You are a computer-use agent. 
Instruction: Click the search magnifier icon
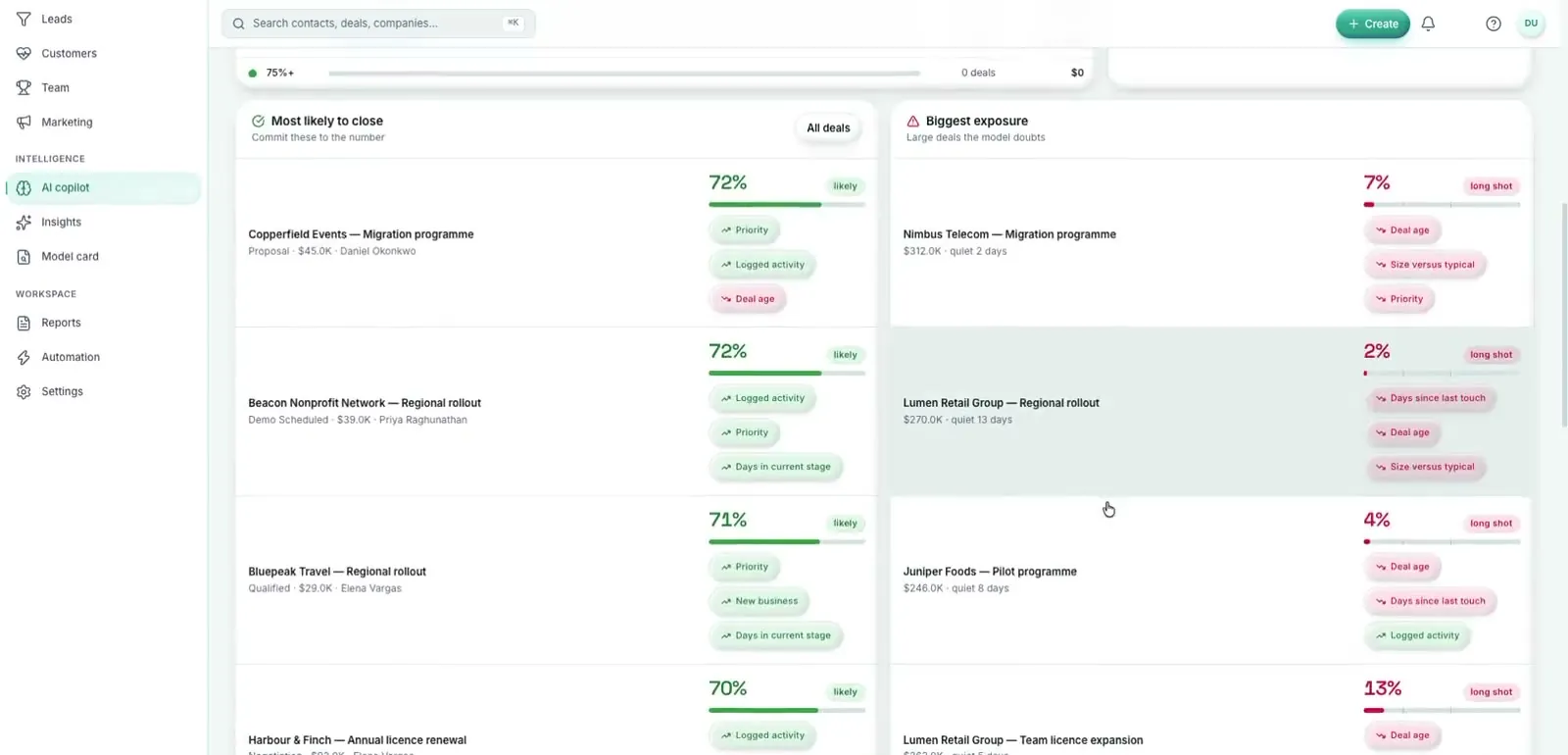pos(239,24)
